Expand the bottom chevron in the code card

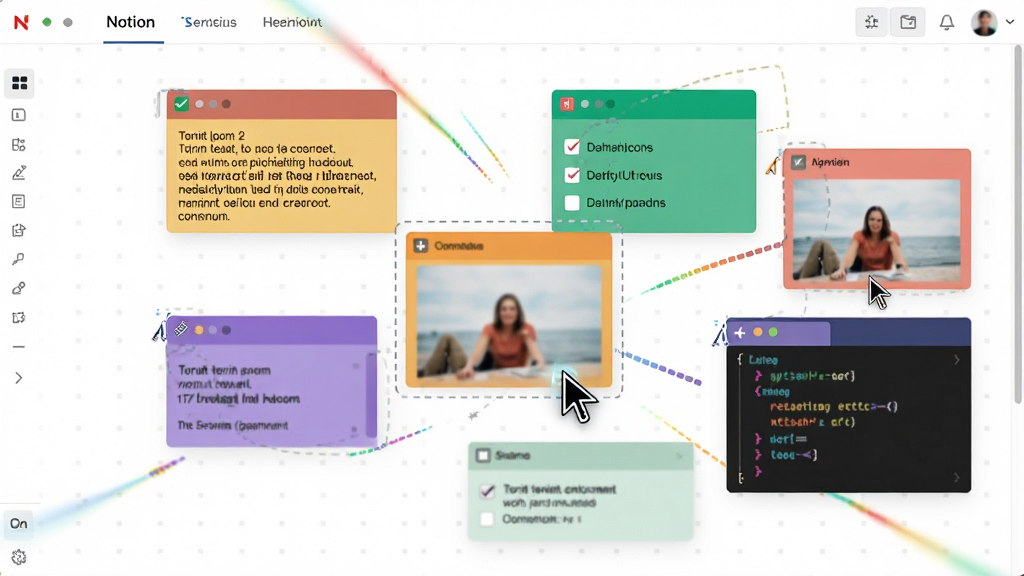click(957, 478)
